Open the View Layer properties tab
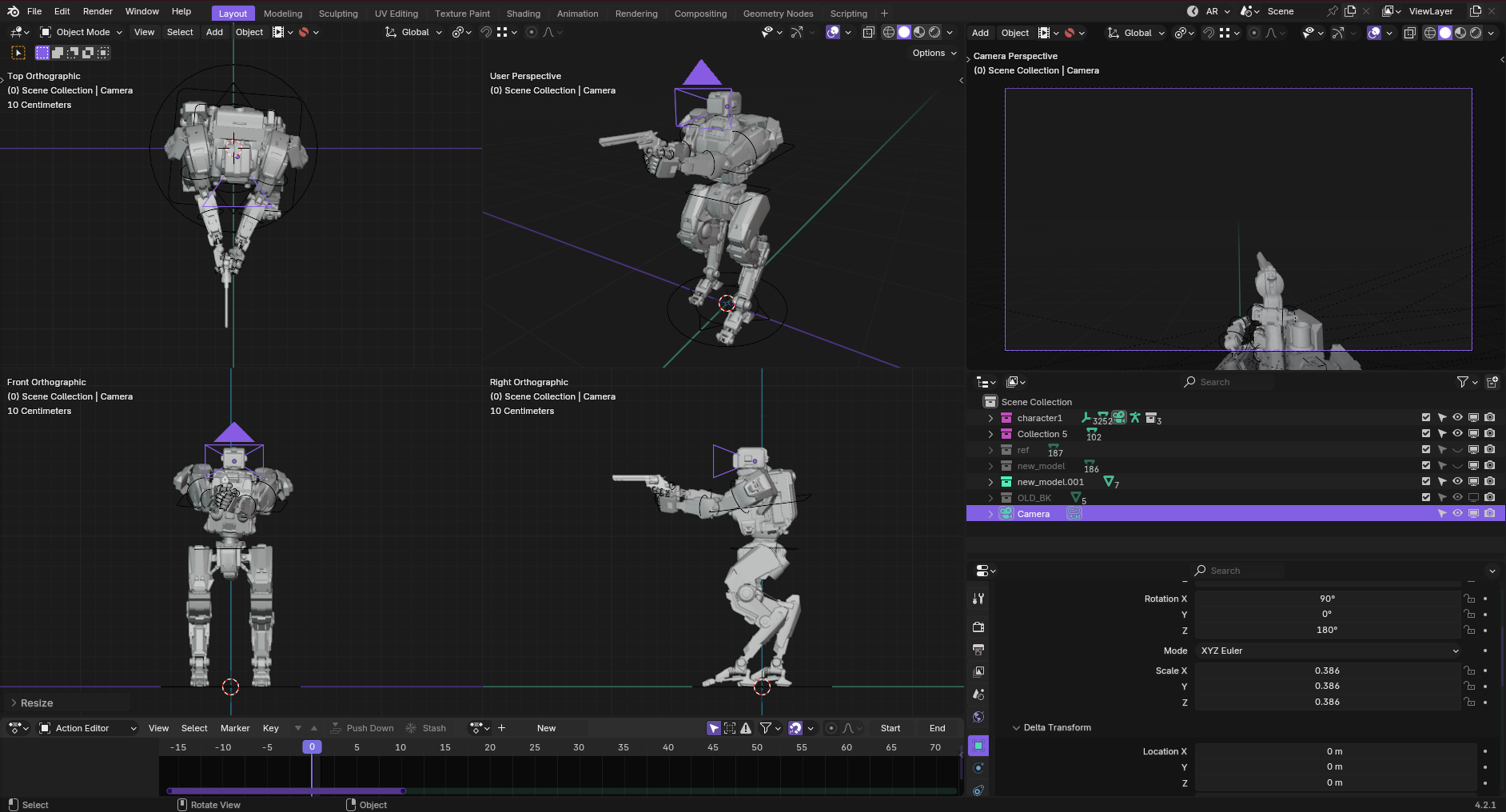 point(978,672)
